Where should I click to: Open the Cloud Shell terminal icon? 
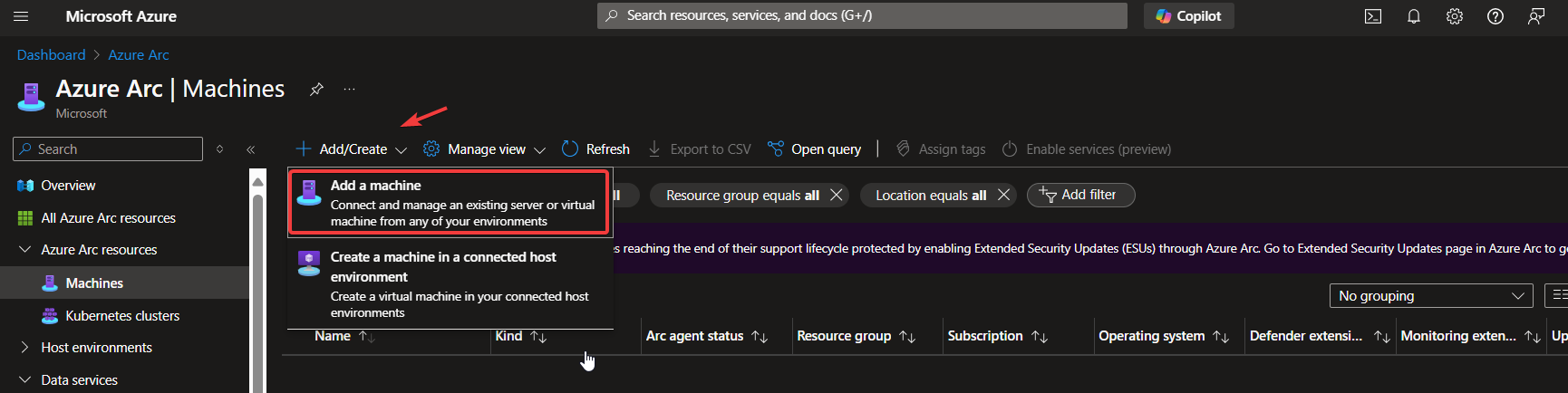coord(1373,16)
